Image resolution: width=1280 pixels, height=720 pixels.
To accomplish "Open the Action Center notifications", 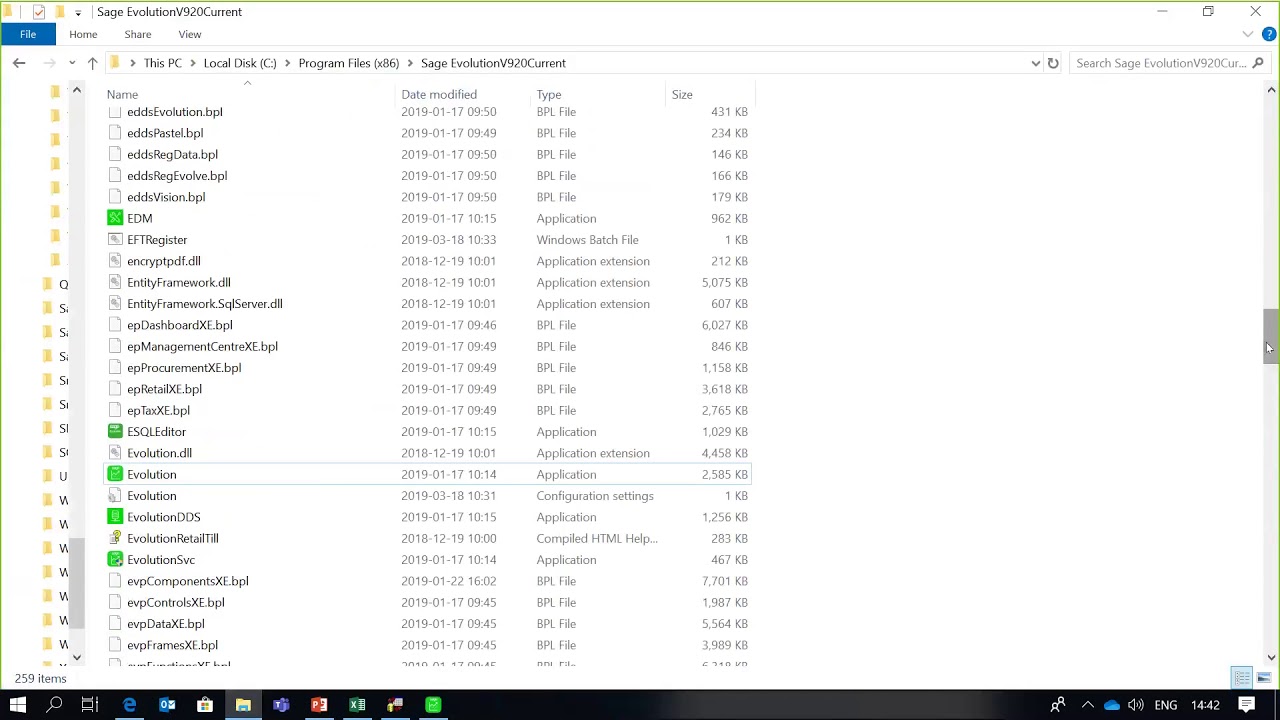I will 1247,705.
